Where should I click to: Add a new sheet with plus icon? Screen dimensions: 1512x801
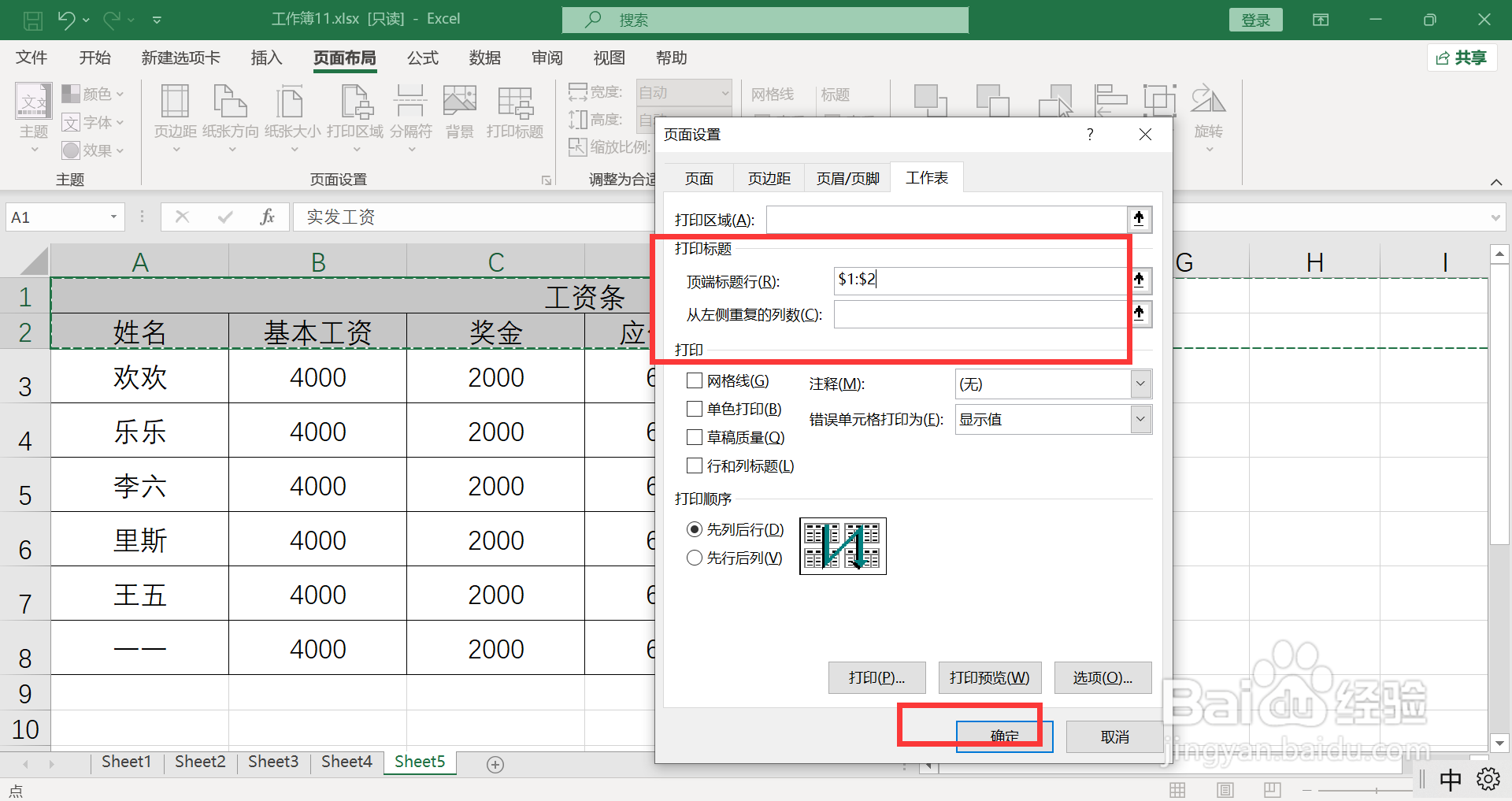click(495, 765)
